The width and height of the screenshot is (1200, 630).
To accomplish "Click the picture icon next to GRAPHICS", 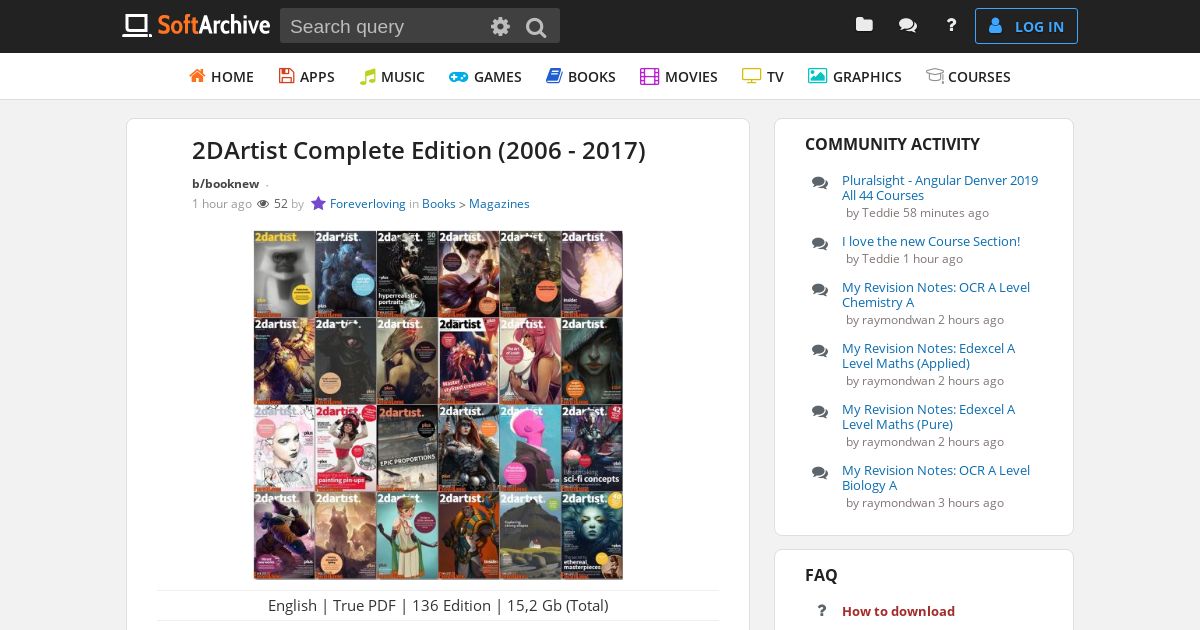I will (x=817, y=76).
